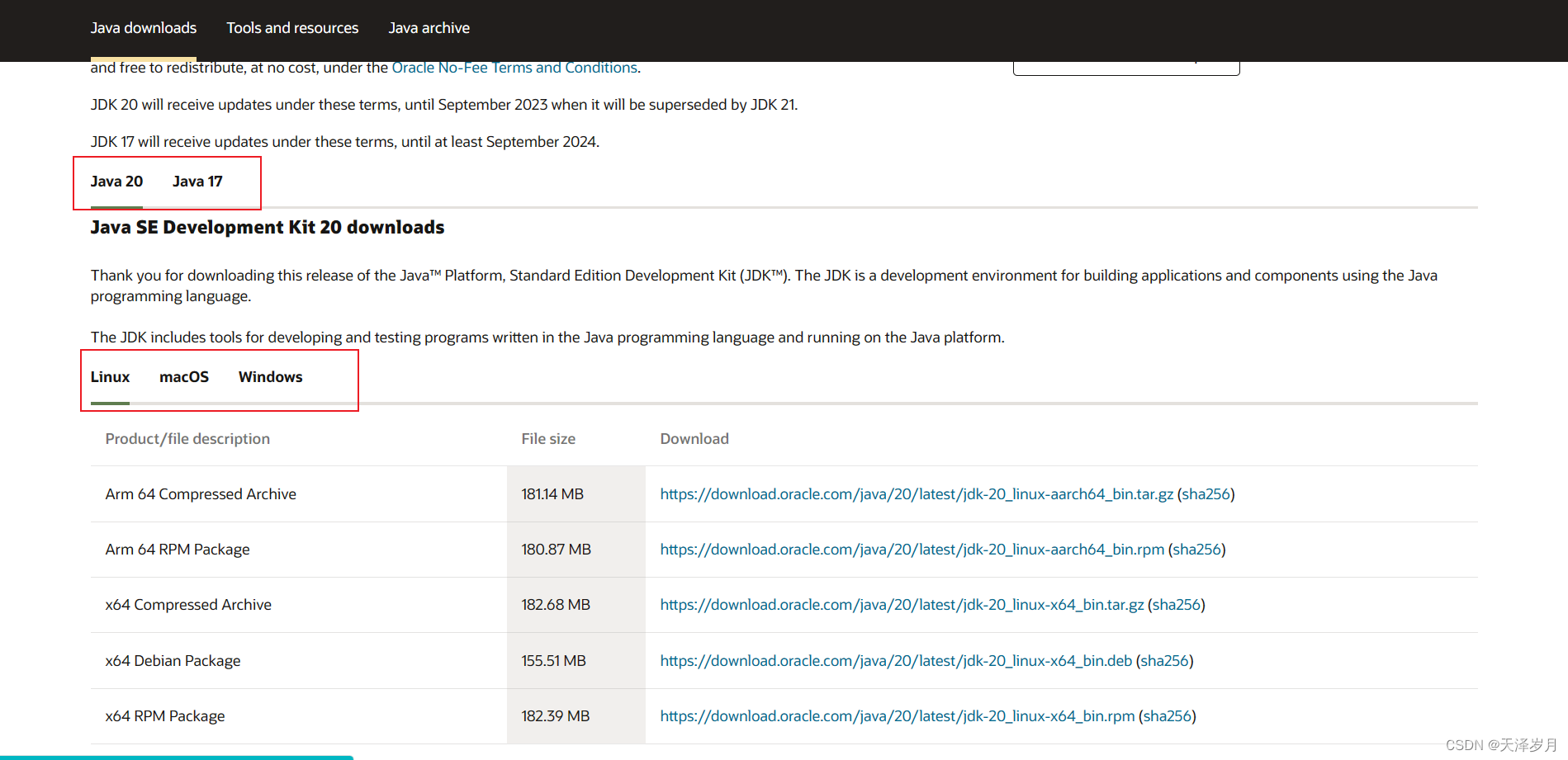Image resolution: width=1568 pixels, height=760 pixels.
Task: Select the Java 20 tab
Action: (116, 182)
